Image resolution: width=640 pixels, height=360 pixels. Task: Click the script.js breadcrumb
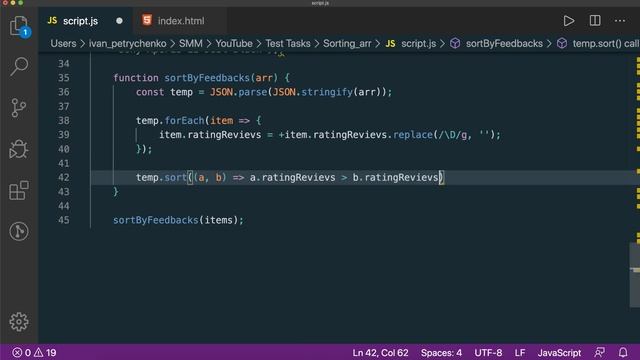(411, 44)
